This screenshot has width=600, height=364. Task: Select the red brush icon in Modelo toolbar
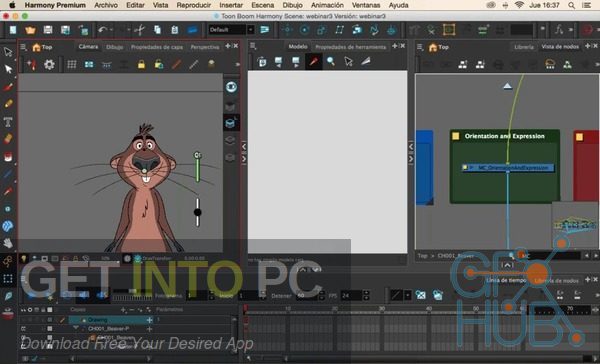[x=314, y=61]
